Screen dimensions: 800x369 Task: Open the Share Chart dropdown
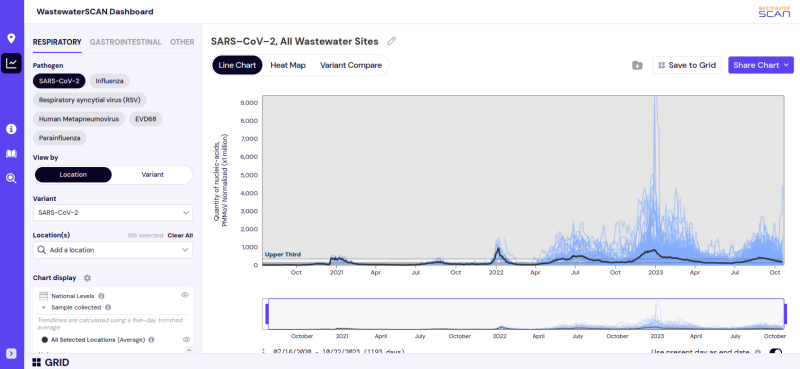[761, 65]
